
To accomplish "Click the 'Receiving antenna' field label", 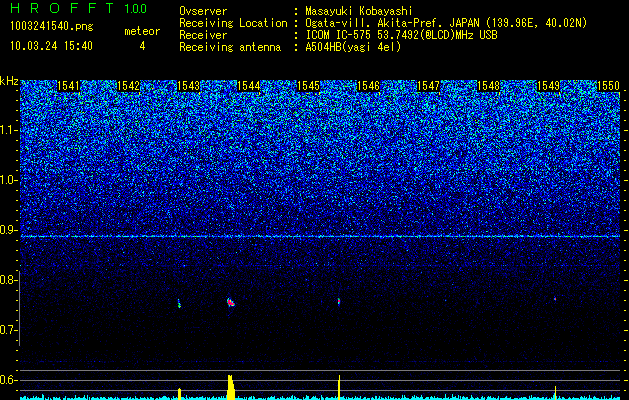I will coord(230,47).
